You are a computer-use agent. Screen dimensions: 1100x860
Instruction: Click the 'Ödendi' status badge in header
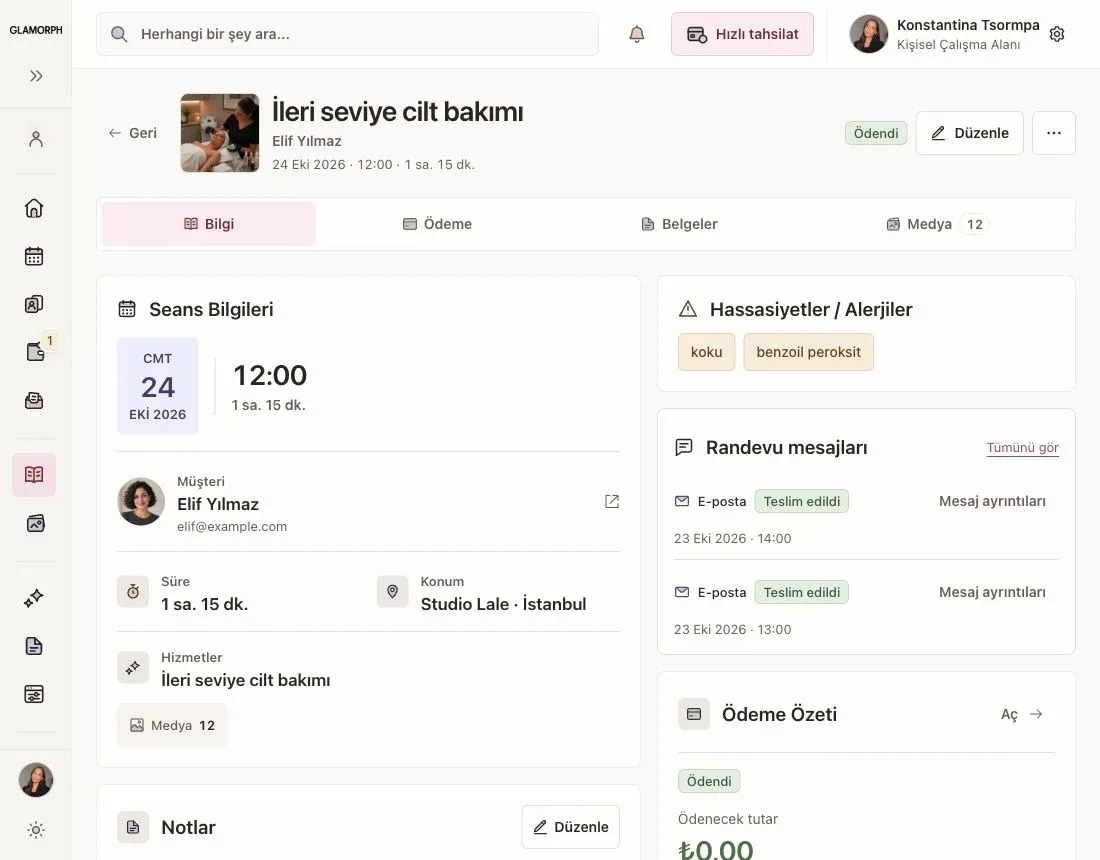tap(876, 133)
